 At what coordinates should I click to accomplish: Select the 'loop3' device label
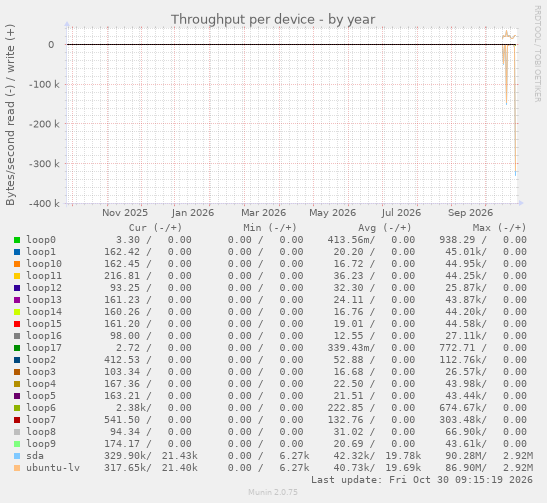tap(41, 372)
